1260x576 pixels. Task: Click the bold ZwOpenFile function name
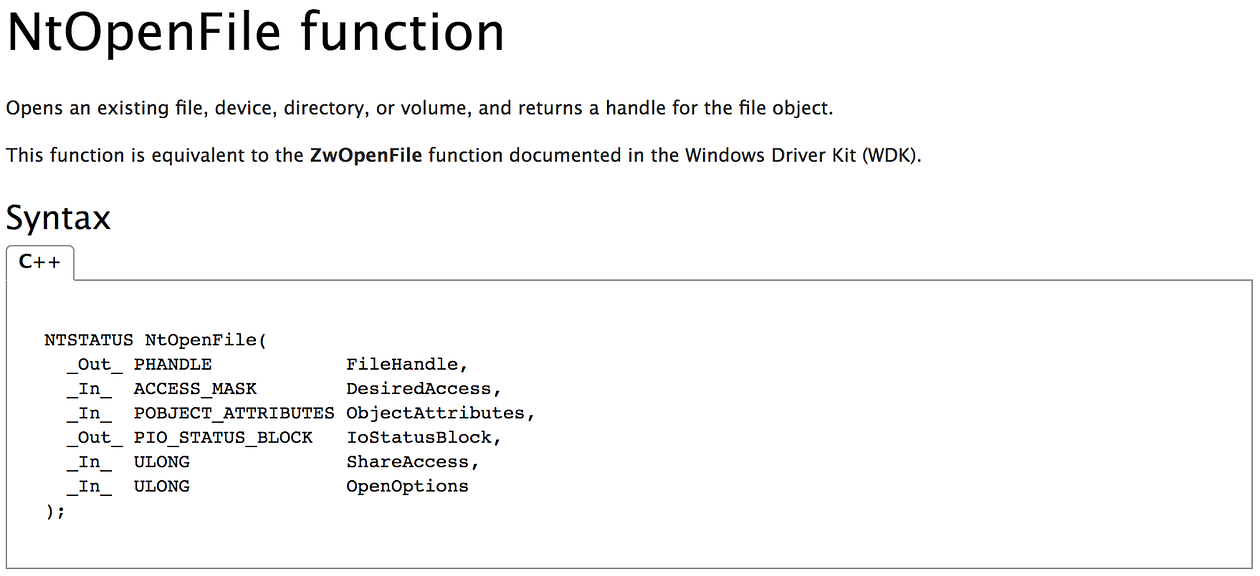point(366,155)
